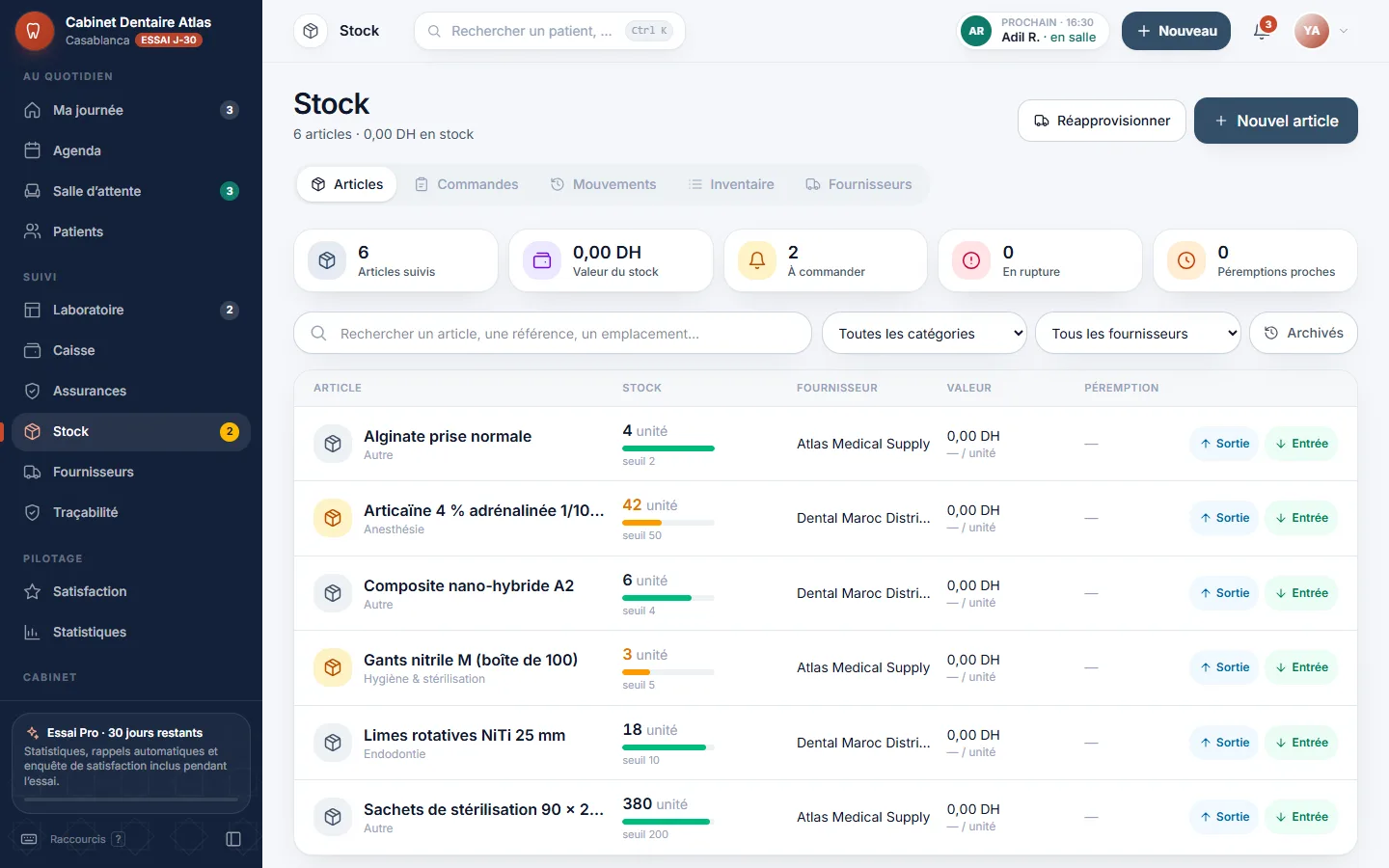Image resolution: width=1389 pixels, height=868 pixels.
Task: Open Statistiques in sidebar
Action: pos(131,632)
